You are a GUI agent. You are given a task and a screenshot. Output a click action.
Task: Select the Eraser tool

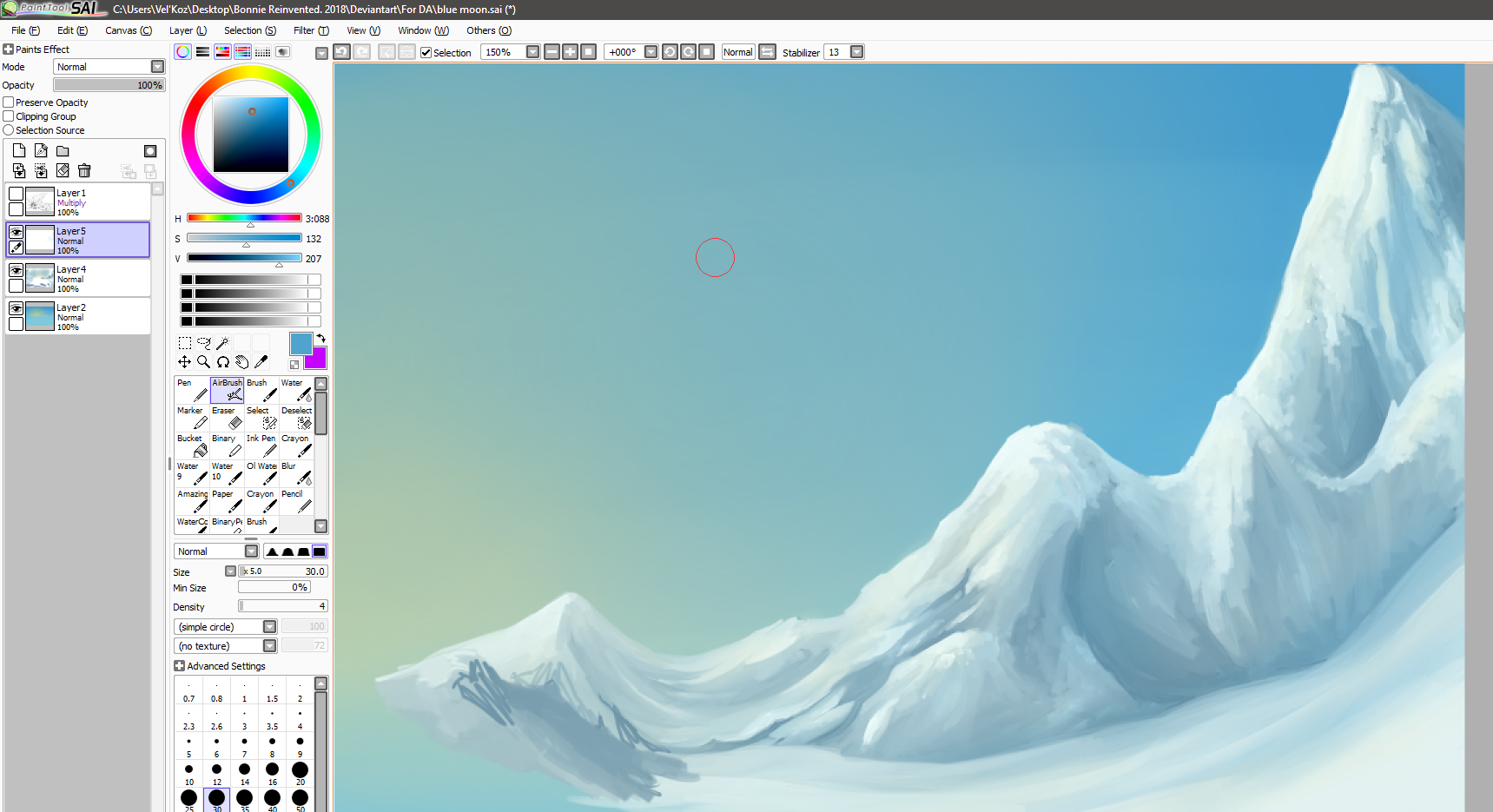227,418
